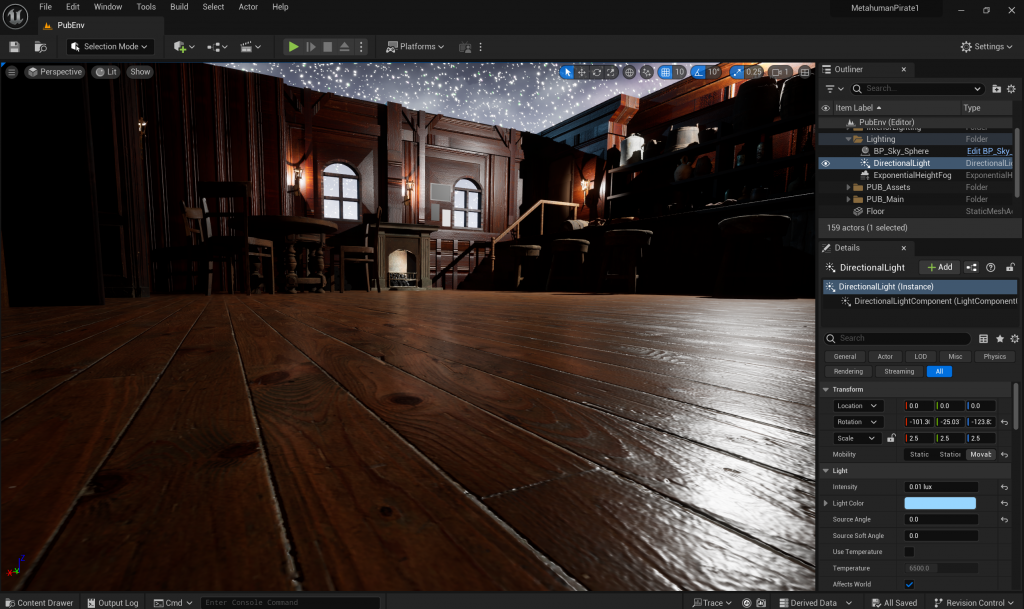Open the viewport options hamburger menu

(12, 72)
